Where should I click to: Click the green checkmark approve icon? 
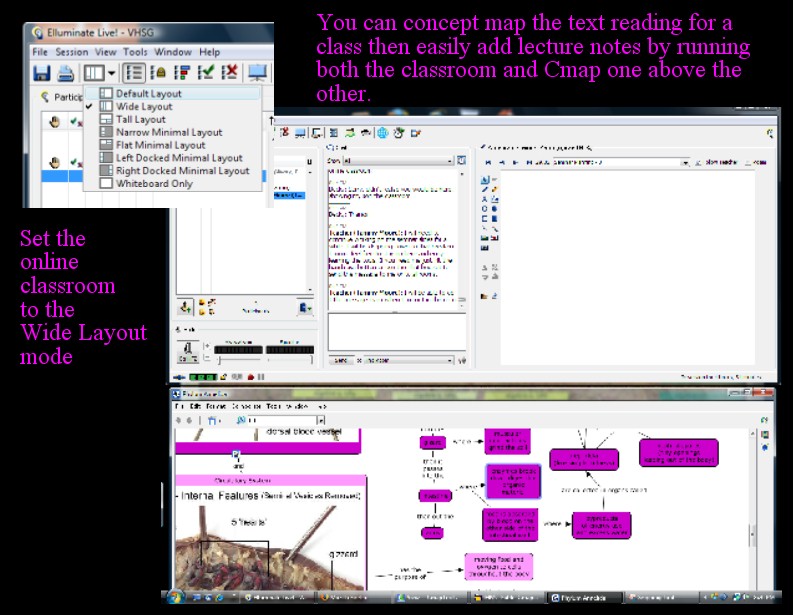[x=206, y=73]
